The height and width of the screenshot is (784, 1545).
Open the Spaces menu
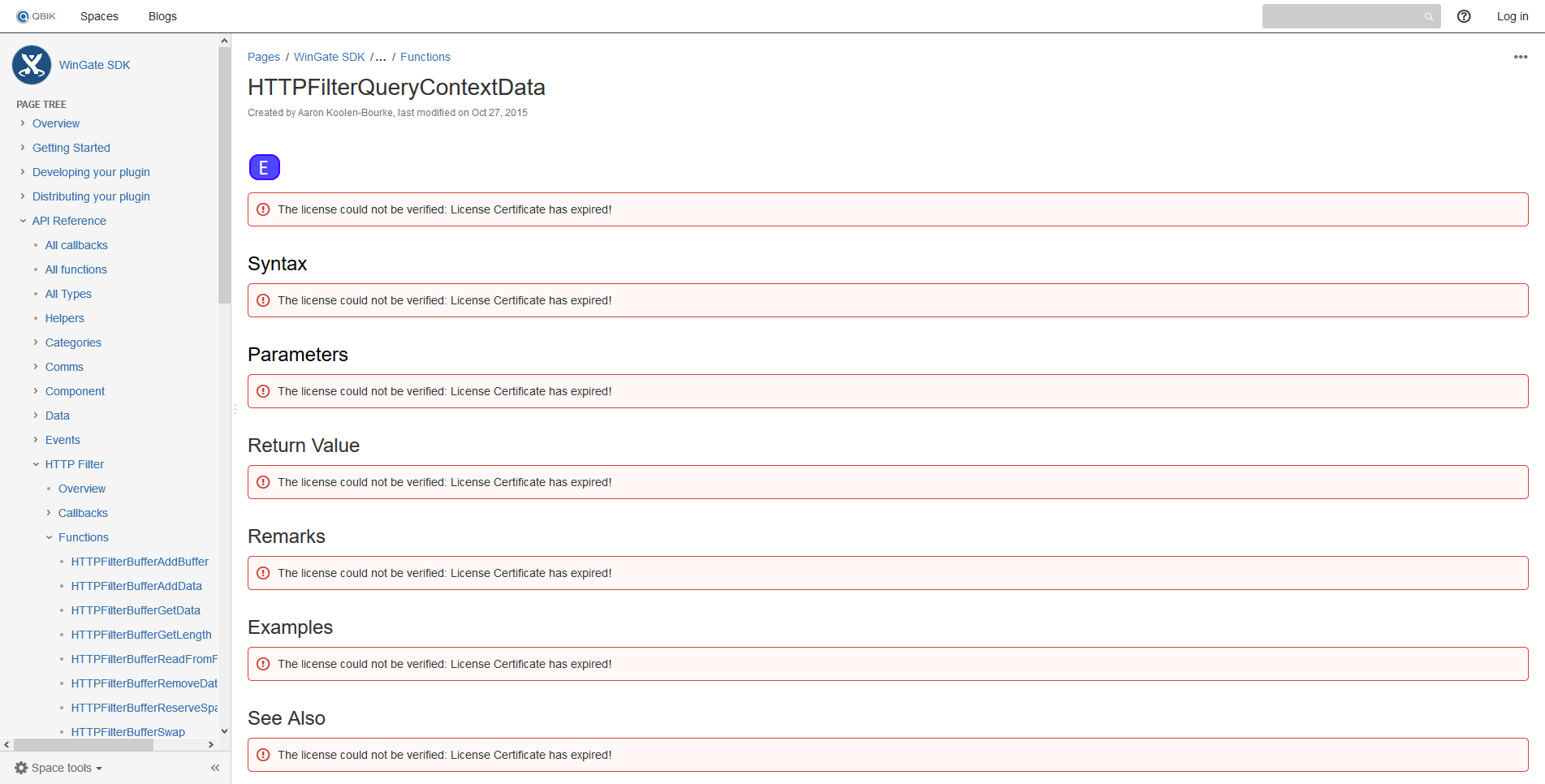click(99, 16)
